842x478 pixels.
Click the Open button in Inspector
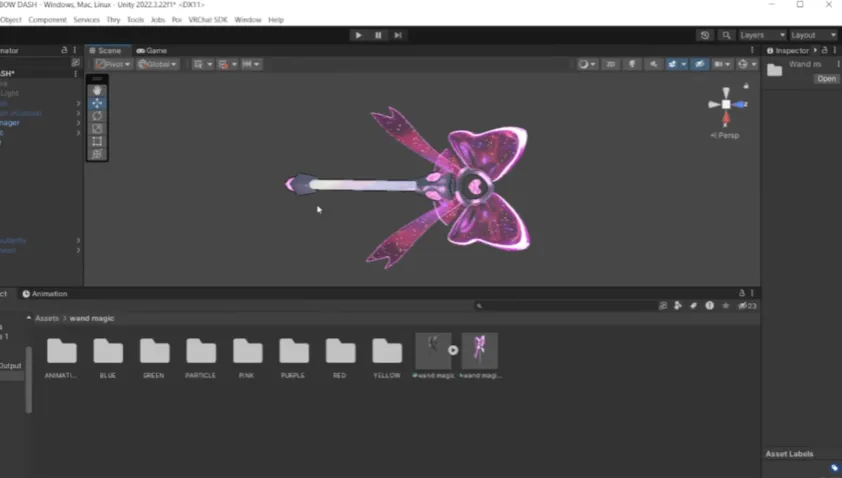coord(826,79)
